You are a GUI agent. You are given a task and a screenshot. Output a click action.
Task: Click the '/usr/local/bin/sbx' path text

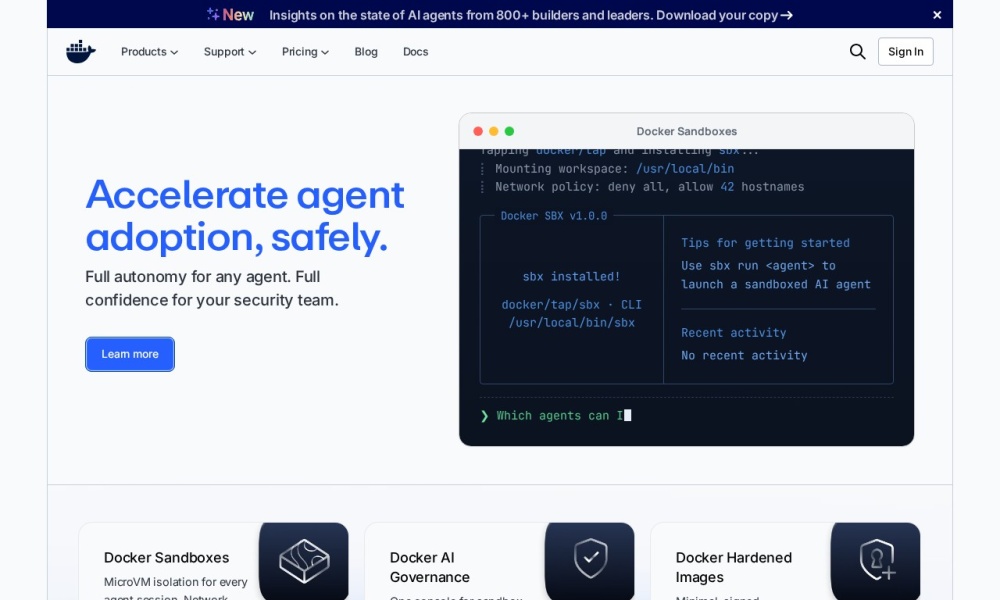click(571, 323)
